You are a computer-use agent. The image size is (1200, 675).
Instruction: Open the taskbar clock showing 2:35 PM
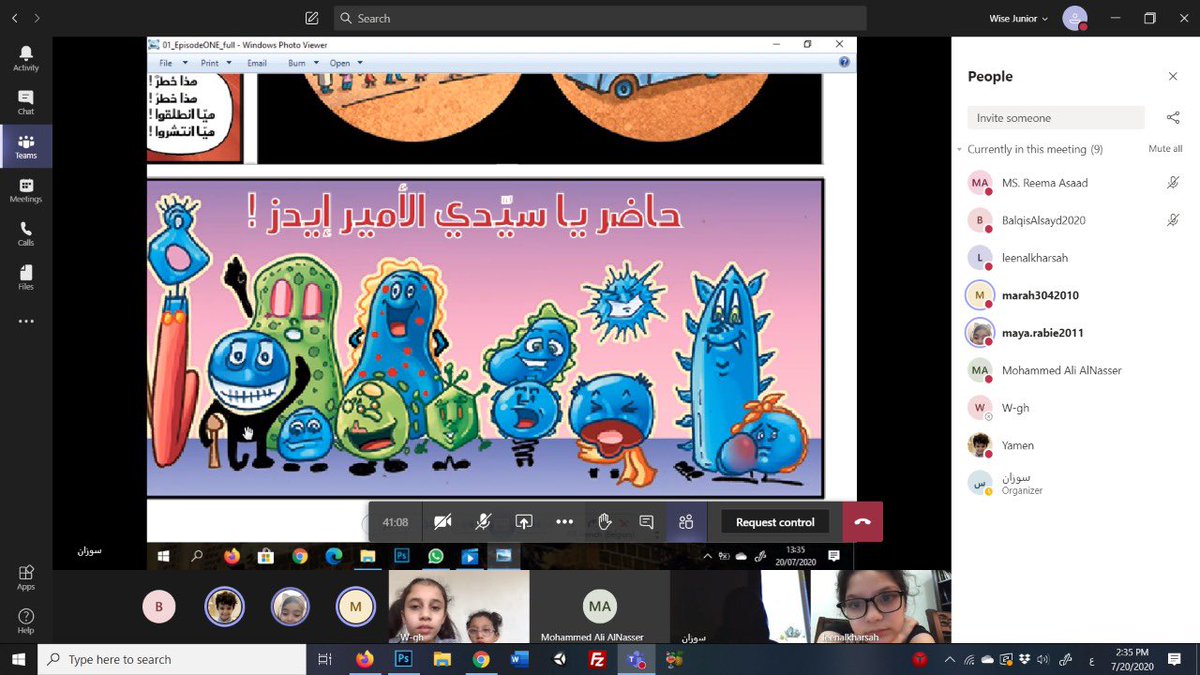[x=1132, y=659]
